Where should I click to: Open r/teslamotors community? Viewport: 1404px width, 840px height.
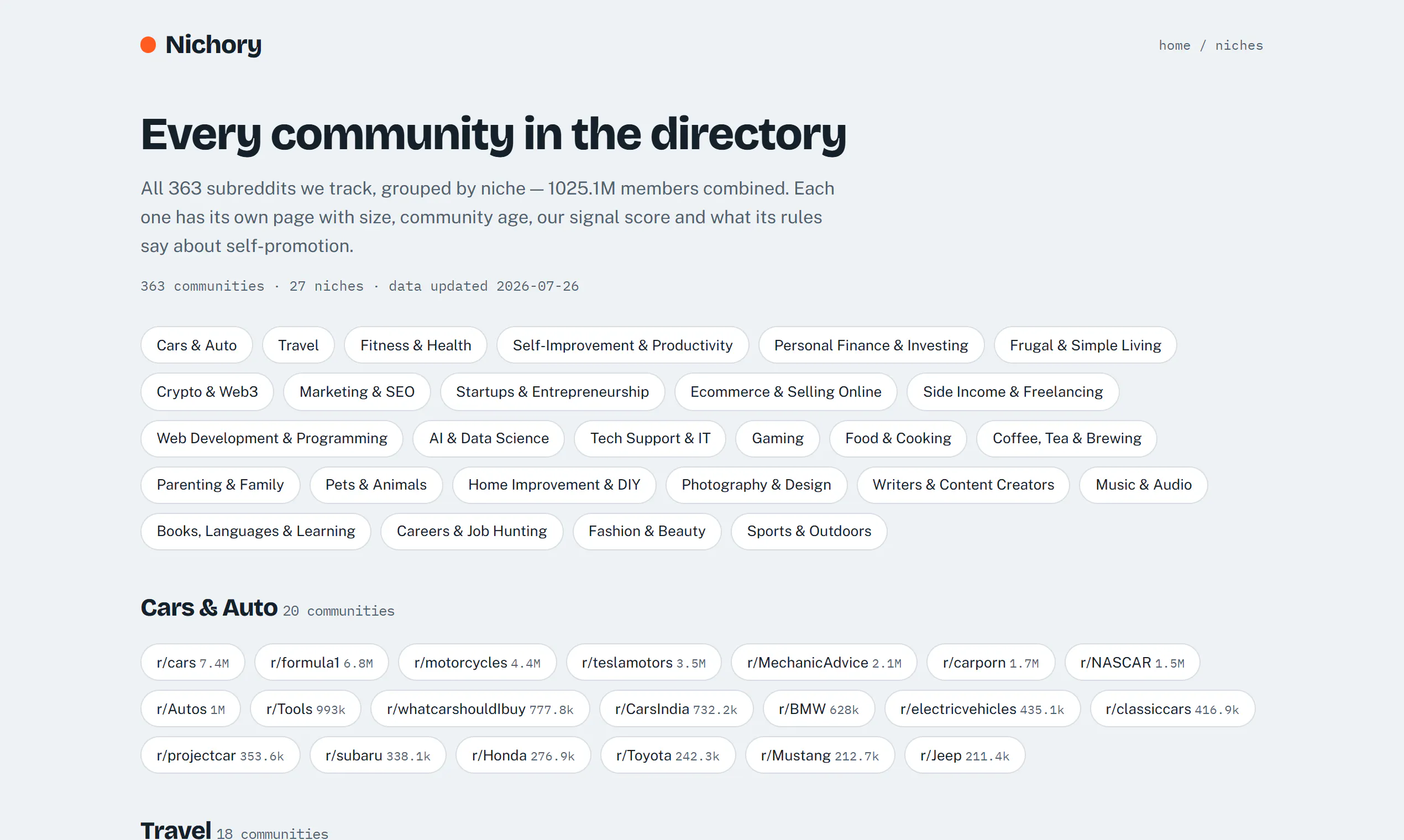643,662
